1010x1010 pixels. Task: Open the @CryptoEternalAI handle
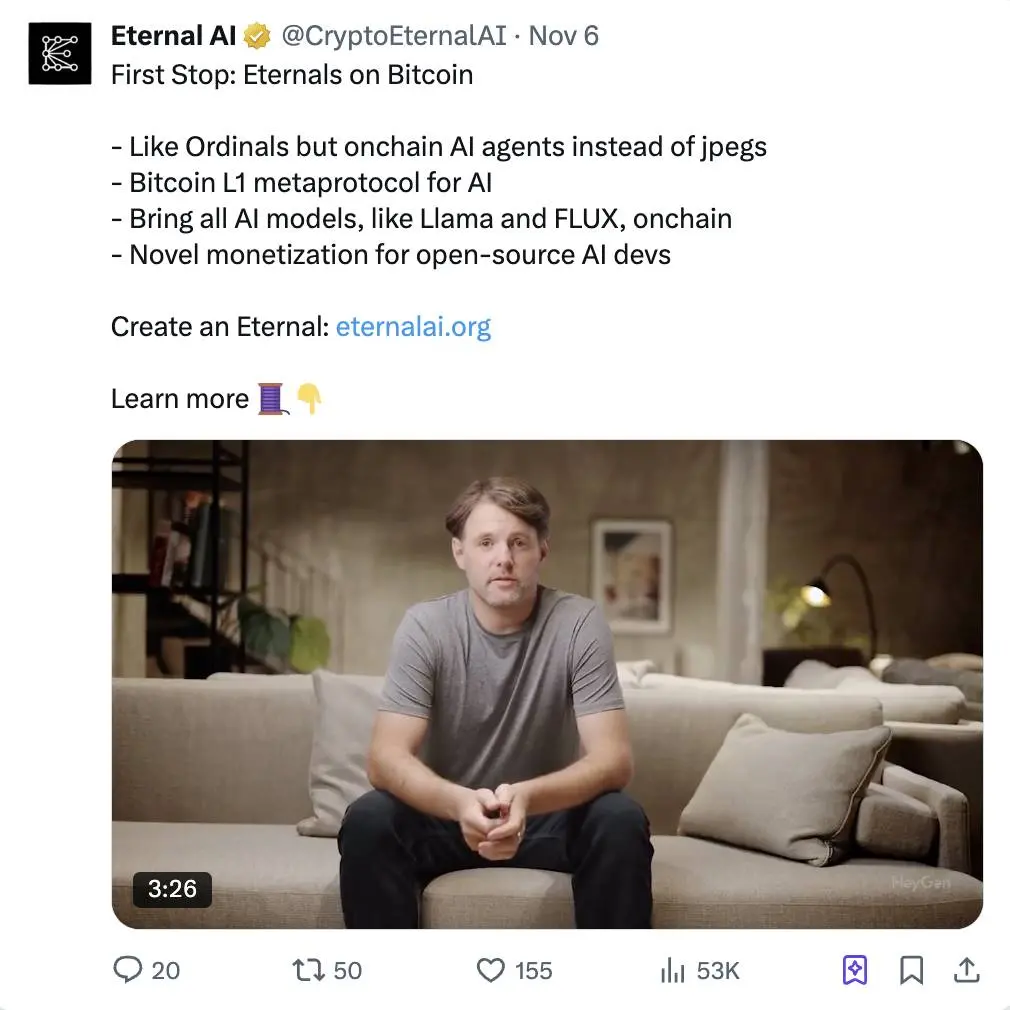392,36
